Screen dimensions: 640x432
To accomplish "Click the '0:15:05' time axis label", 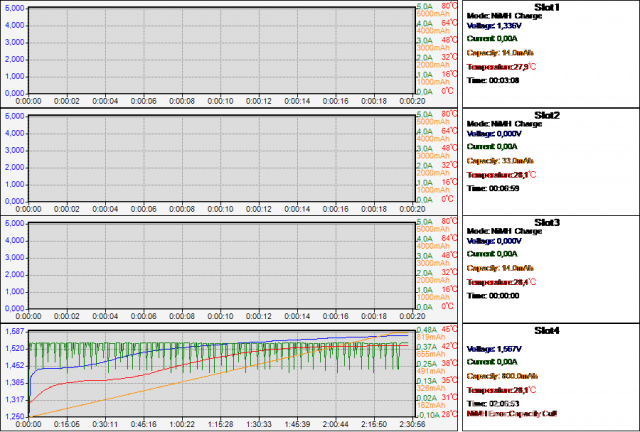I will 67,425.
